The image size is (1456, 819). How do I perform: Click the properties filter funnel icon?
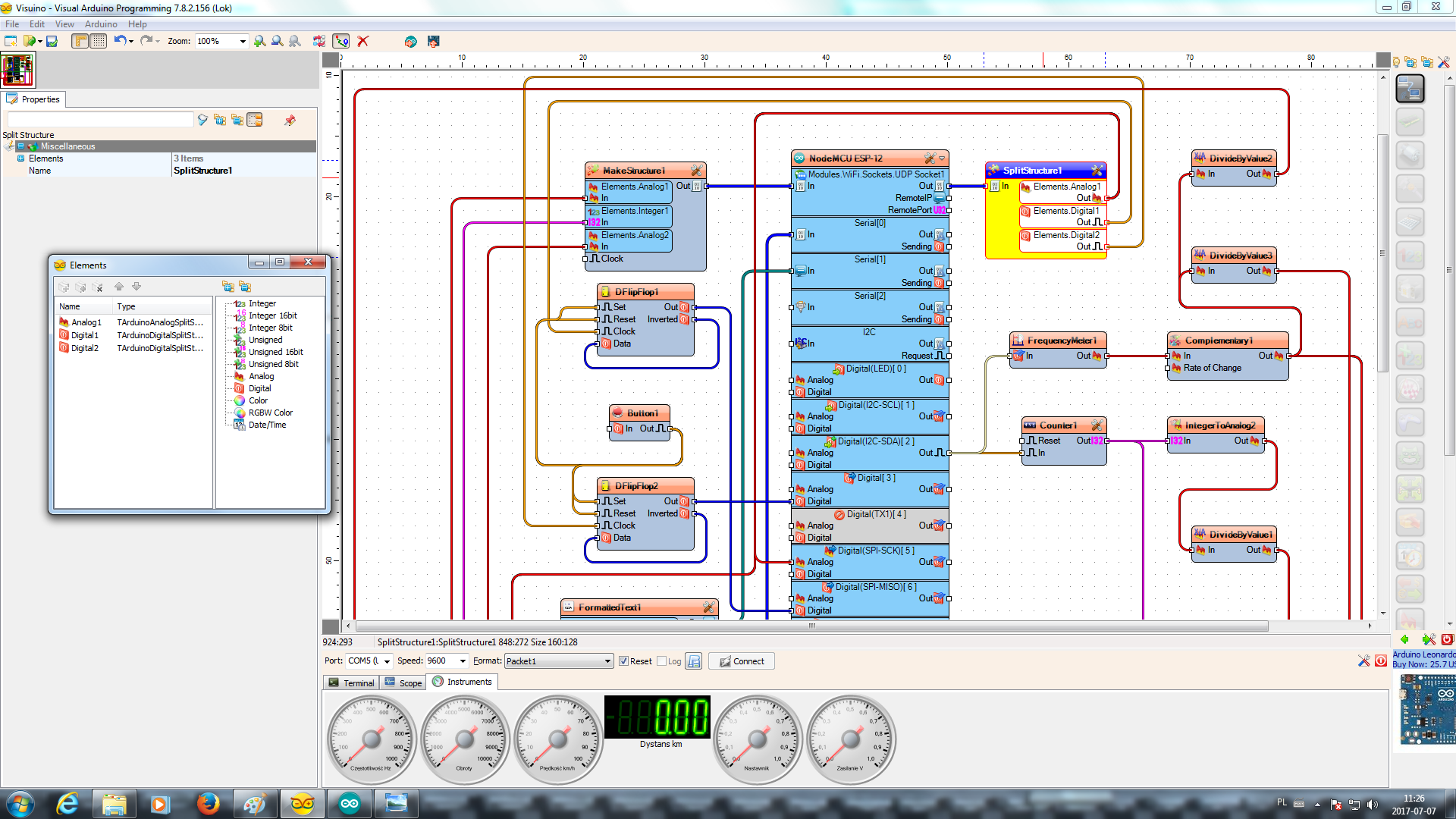point(202,120)
